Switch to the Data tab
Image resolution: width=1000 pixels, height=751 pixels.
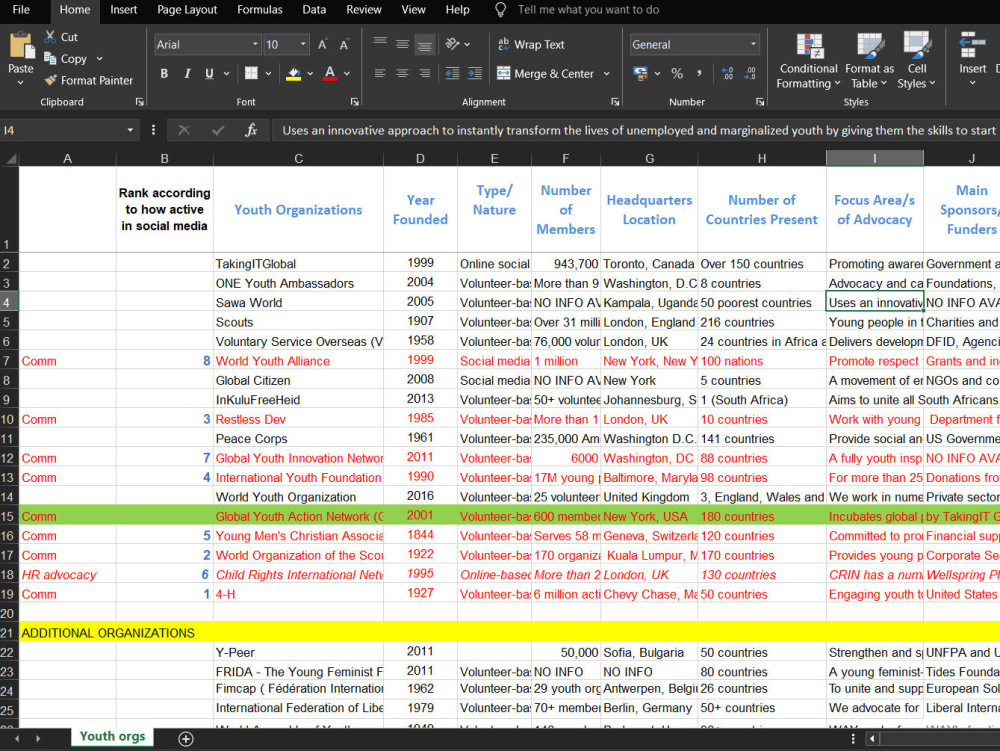(314, 10)
